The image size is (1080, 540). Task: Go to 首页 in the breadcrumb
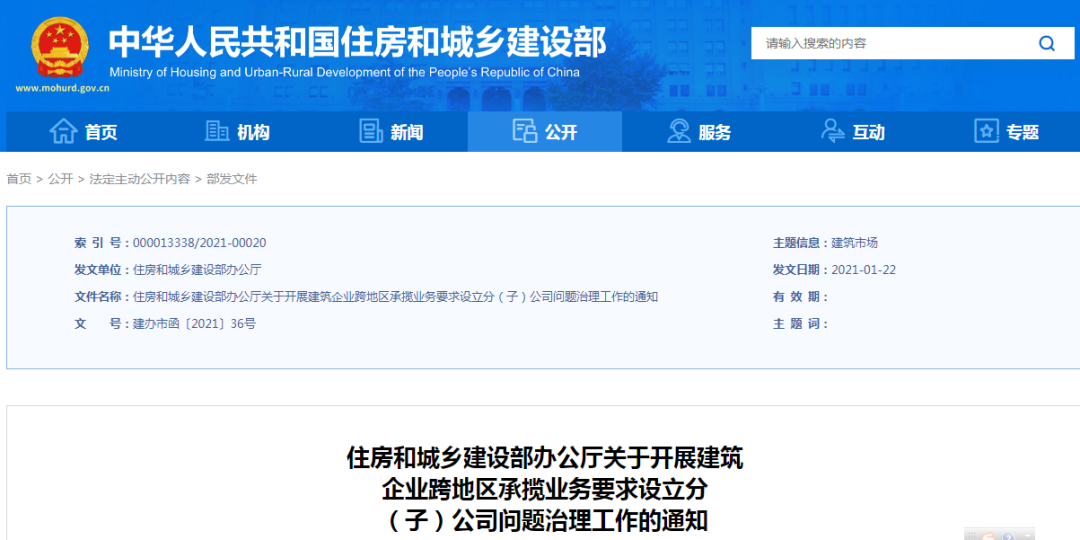pos(19,179)
